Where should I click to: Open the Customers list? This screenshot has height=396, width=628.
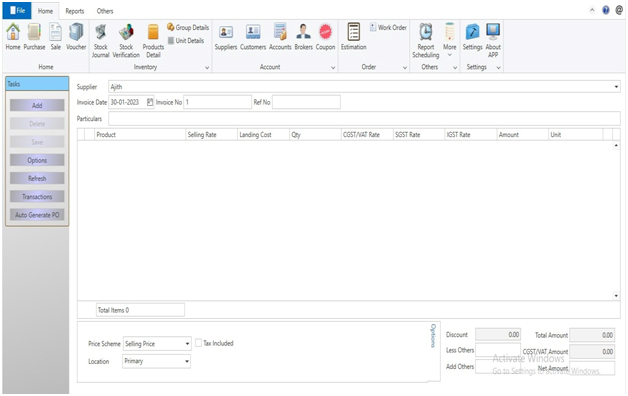click(253, 36)
